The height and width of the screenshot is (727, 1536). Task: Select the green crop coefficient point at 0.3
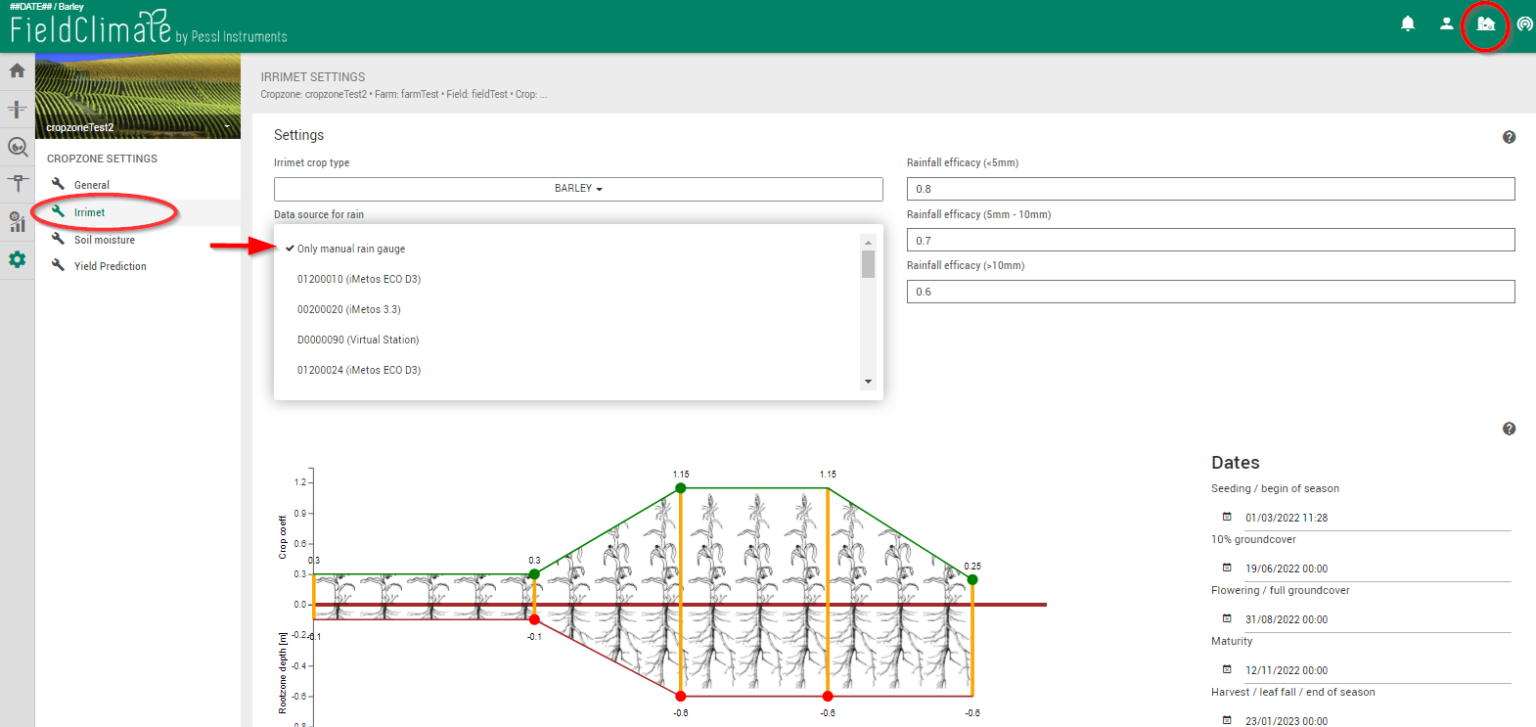(534, 574)
